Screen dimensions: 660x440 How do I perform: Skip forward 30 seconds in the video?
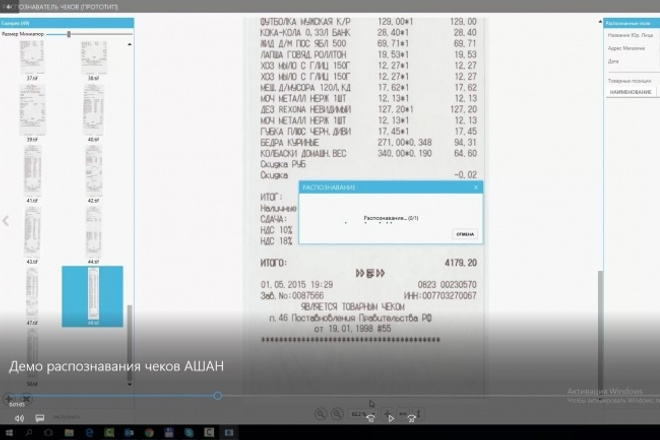[411, 418]
